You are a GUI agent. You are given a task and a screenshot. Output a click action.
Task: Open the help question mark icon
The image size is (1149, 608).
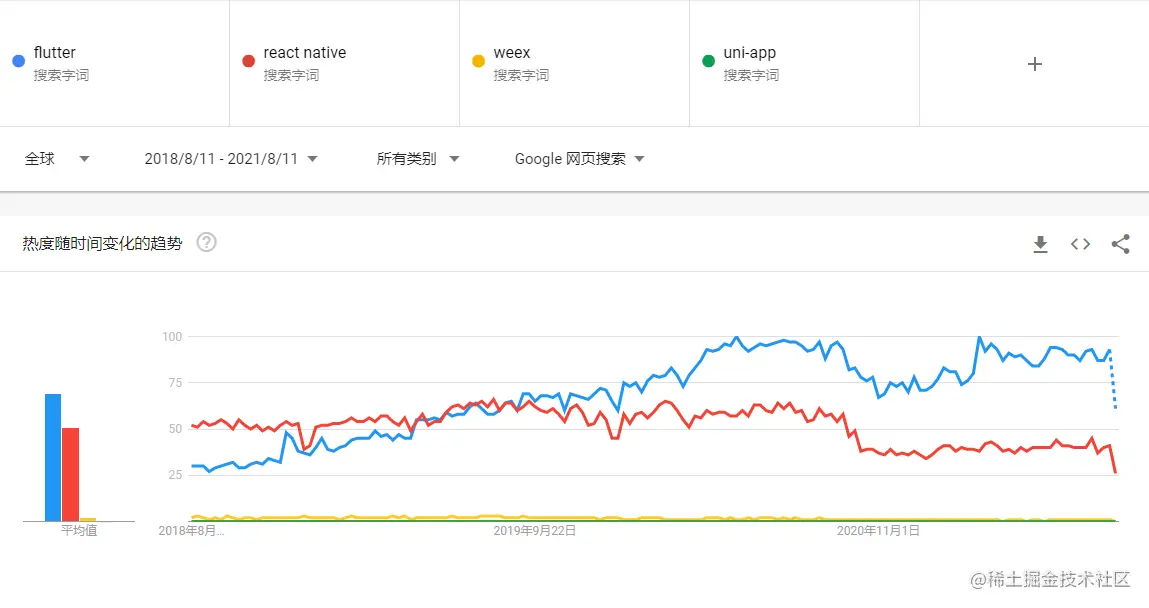point(206,242)
